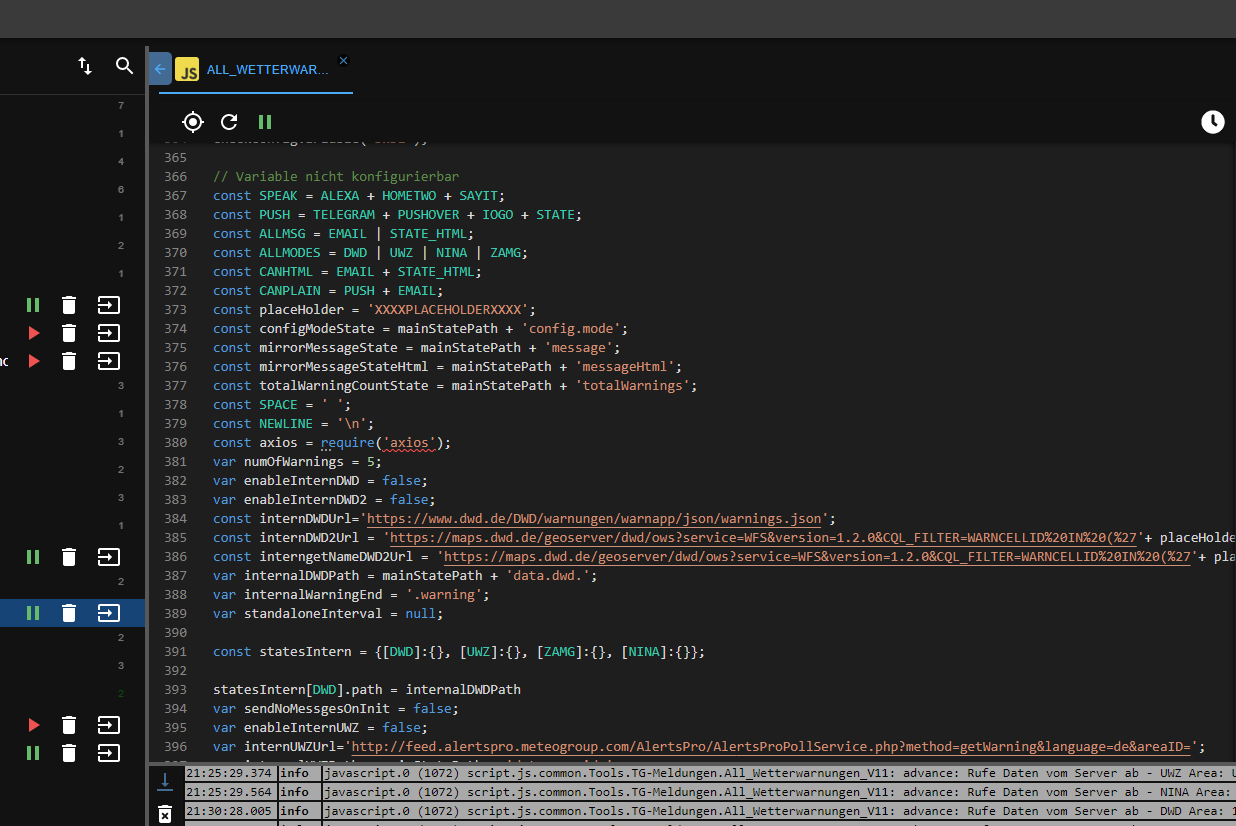Click 'CANPLAIN' on line 372
The height and width of the screenshot is (826, 1236).
coord(290,290)
